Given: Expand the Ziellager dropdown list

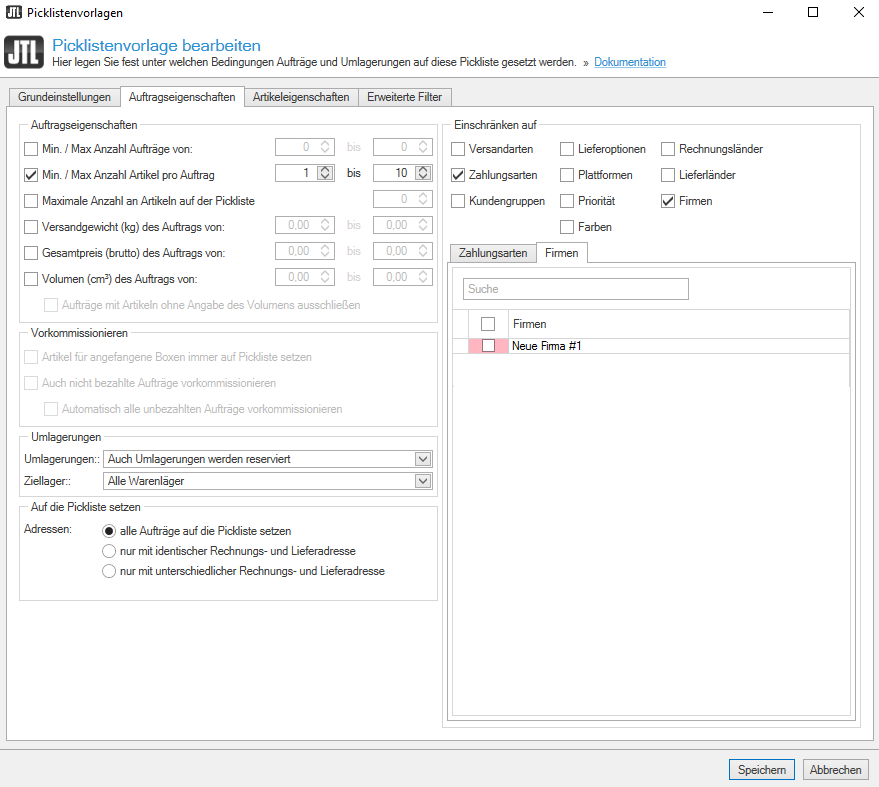Looking at the screenshot, I should point(423,481).
